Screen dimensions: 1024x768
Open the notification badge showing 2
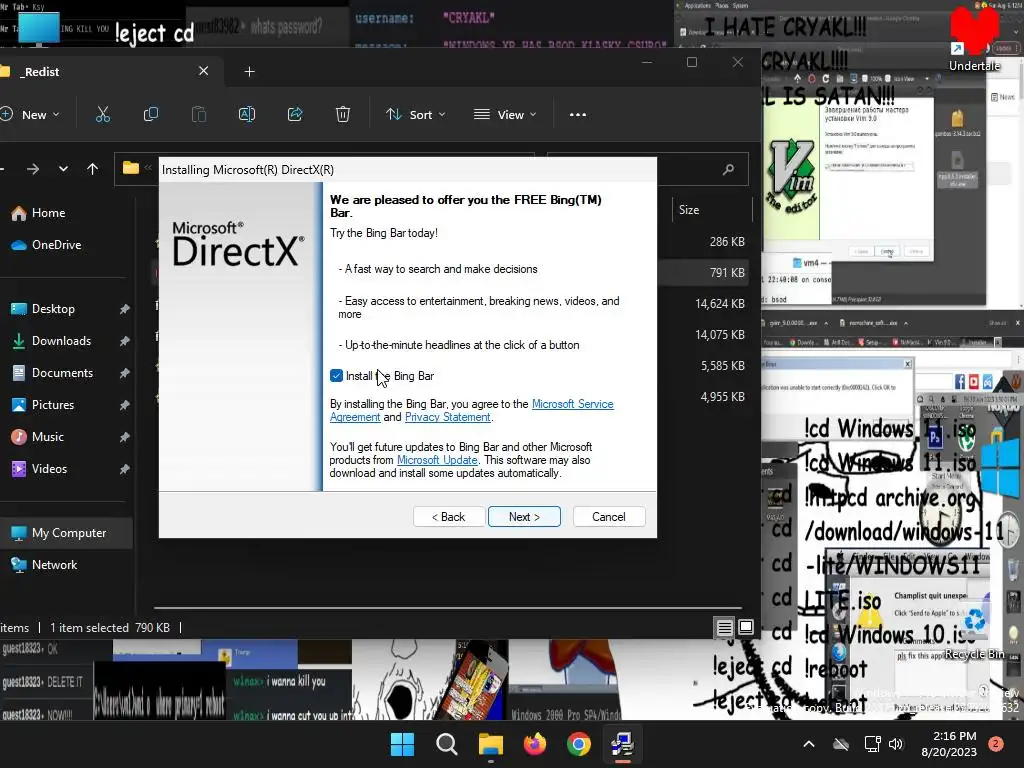[x=995, y=744]
